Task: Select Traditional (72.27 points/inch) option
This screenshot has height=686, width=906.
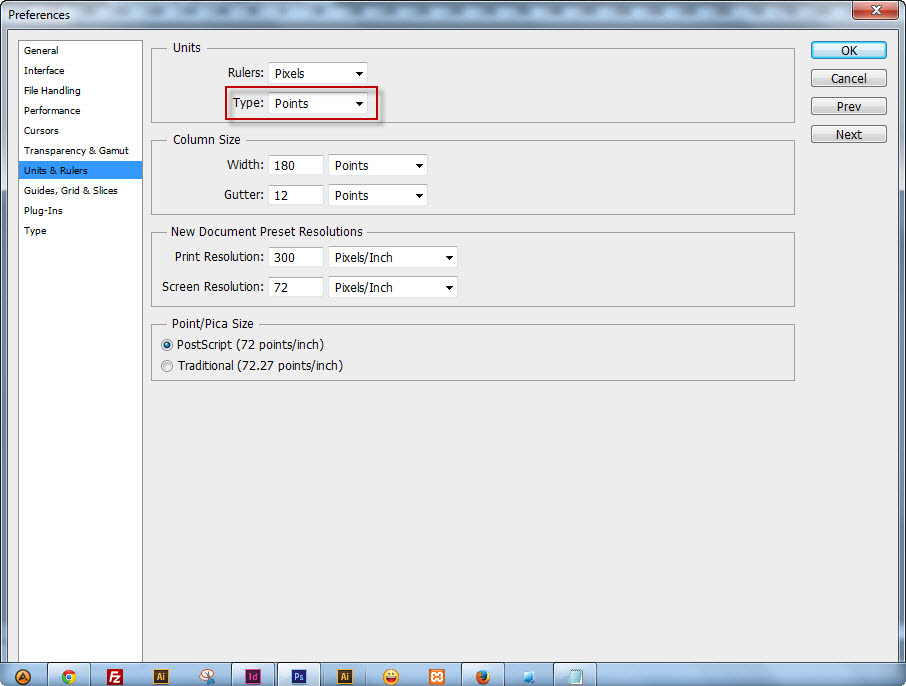Action: 167,366
